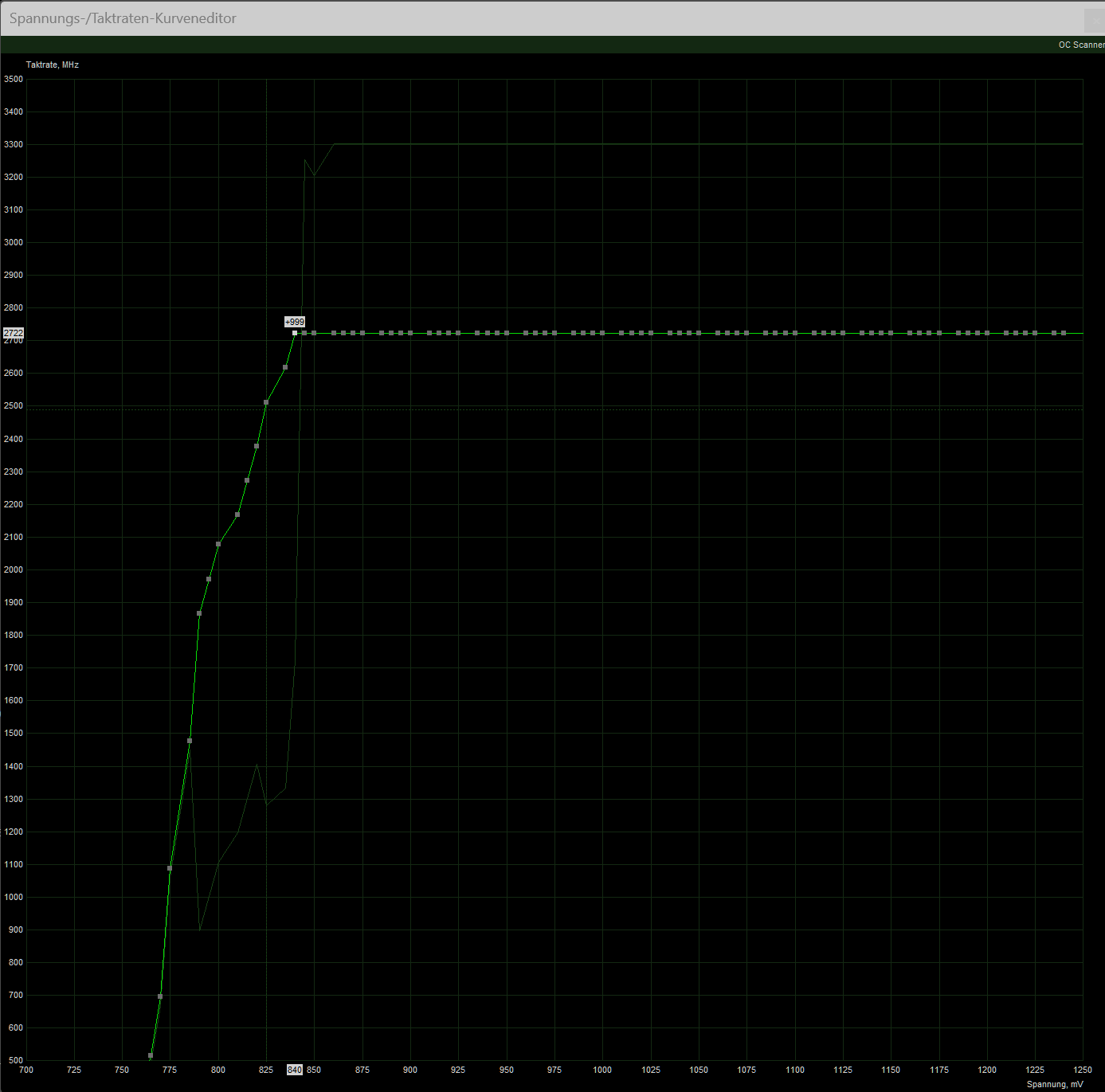The width and height of the screenshot is (1105, 1092).
Task: Select flat-line curve point at 1200 mV
Action: (x=987, y=333)
